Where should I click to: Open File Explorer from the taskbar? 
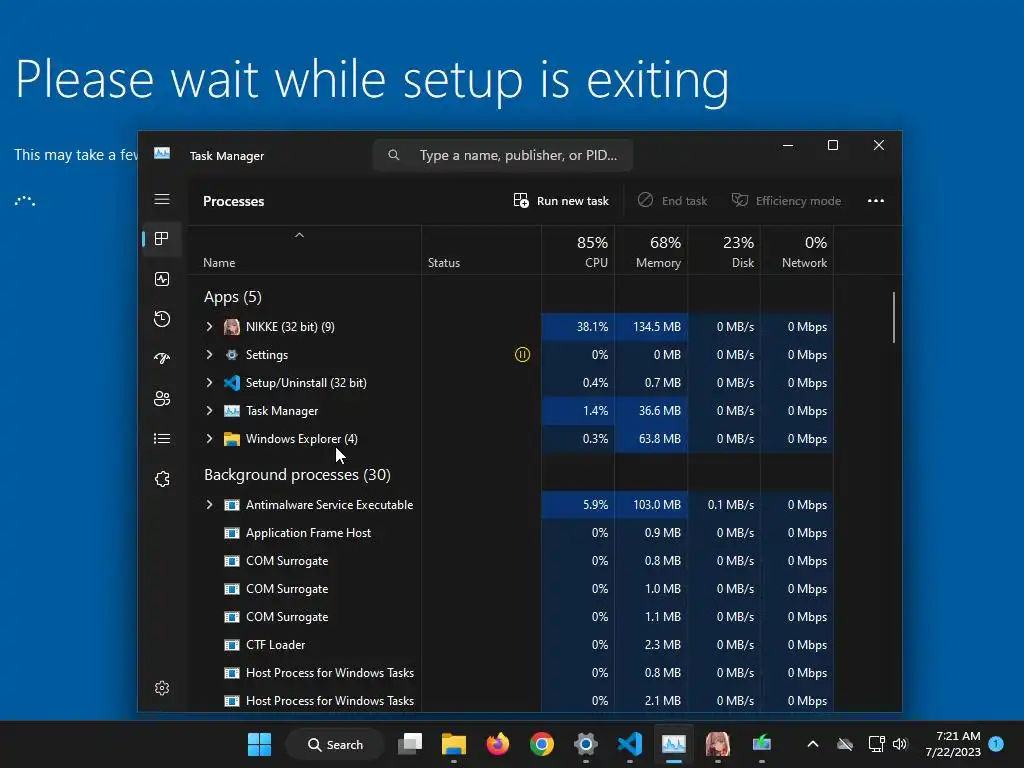(x=454, y=744)
